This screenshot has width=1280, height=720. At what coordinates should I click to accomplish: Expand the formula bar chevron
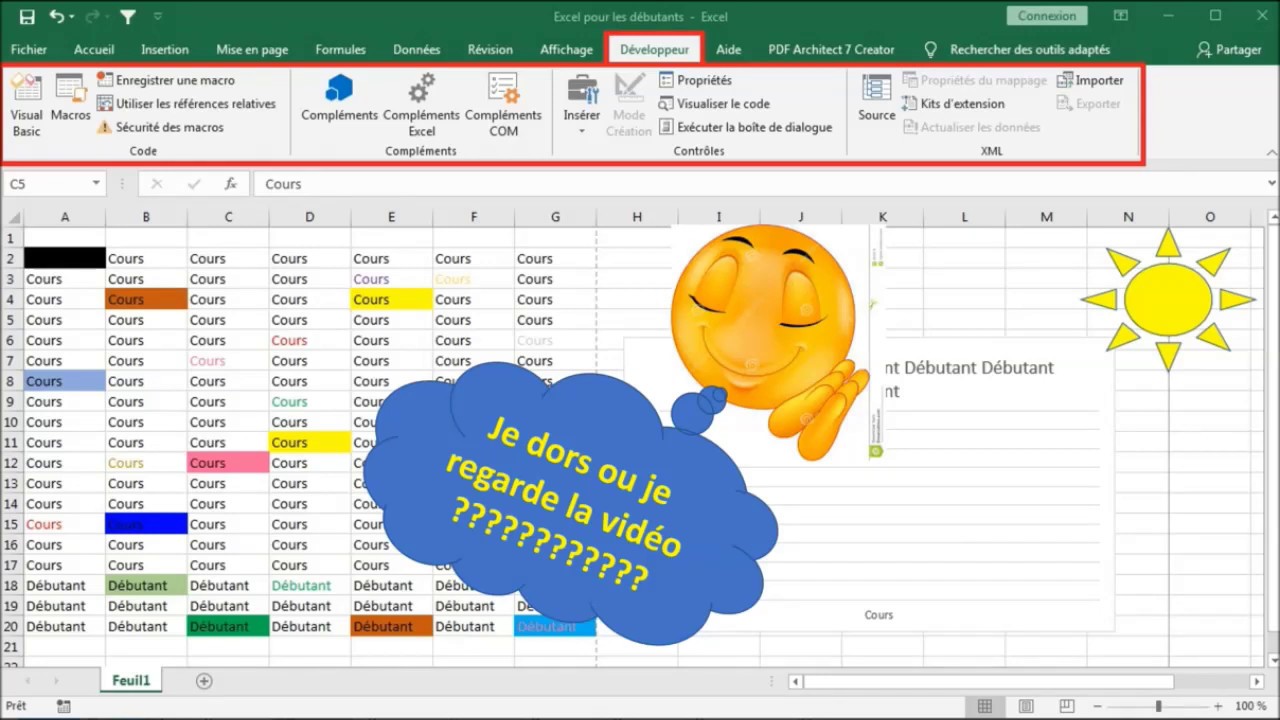1271,184
